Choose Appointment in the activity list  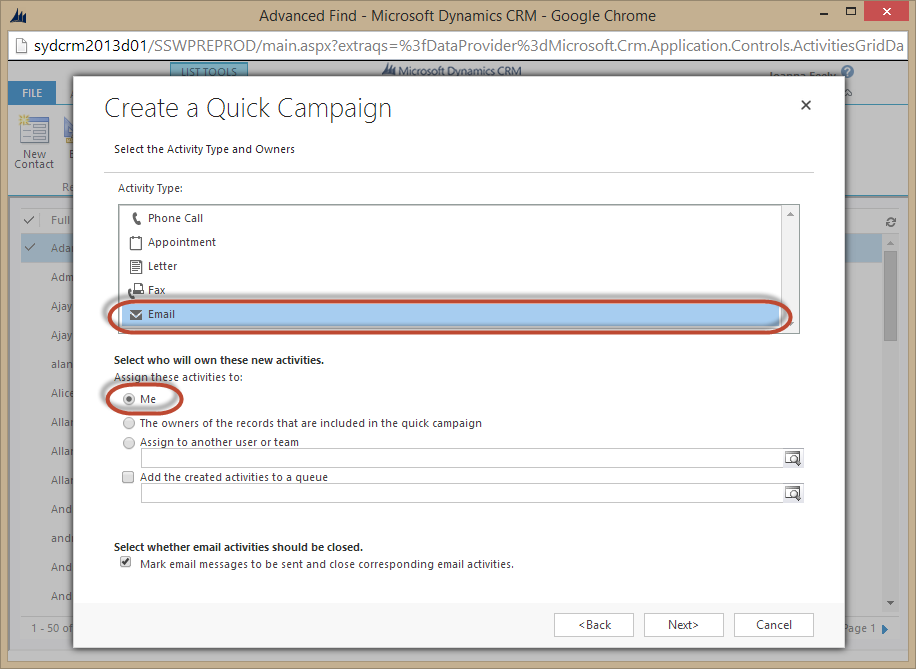click(x=181, y=242)
